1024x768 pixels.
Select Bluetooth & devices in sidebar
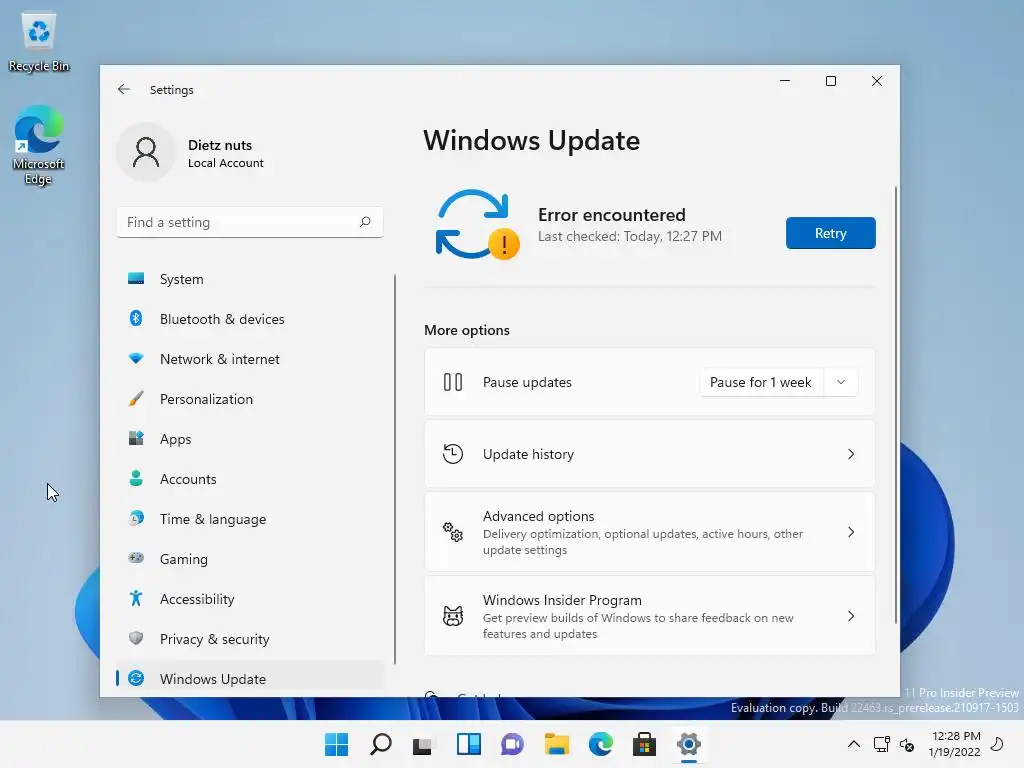[249, 319]
